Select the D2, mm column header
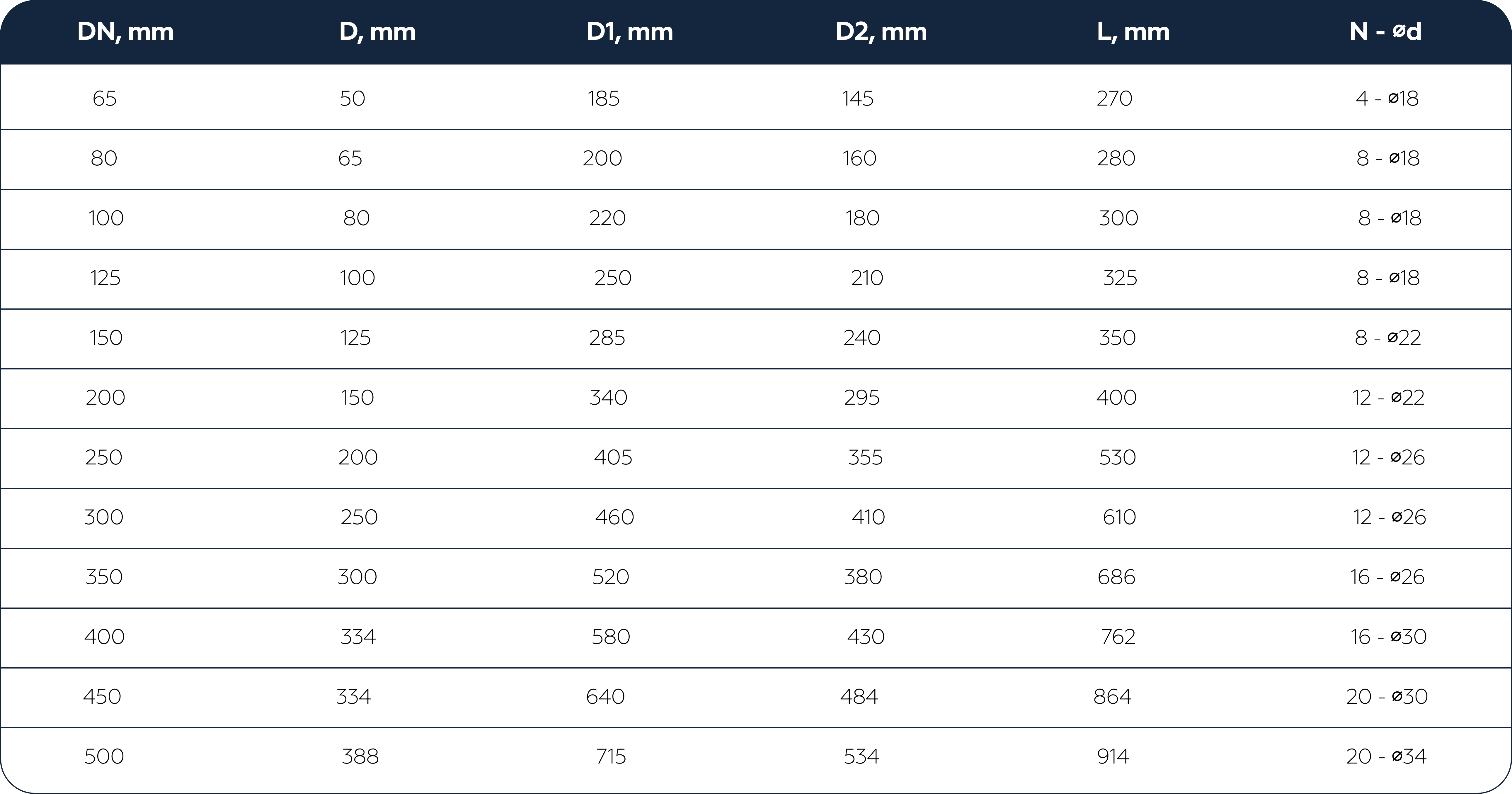The height and width of the screenshot is (794, 1512). pyautogui.click(x=881, y=32)
